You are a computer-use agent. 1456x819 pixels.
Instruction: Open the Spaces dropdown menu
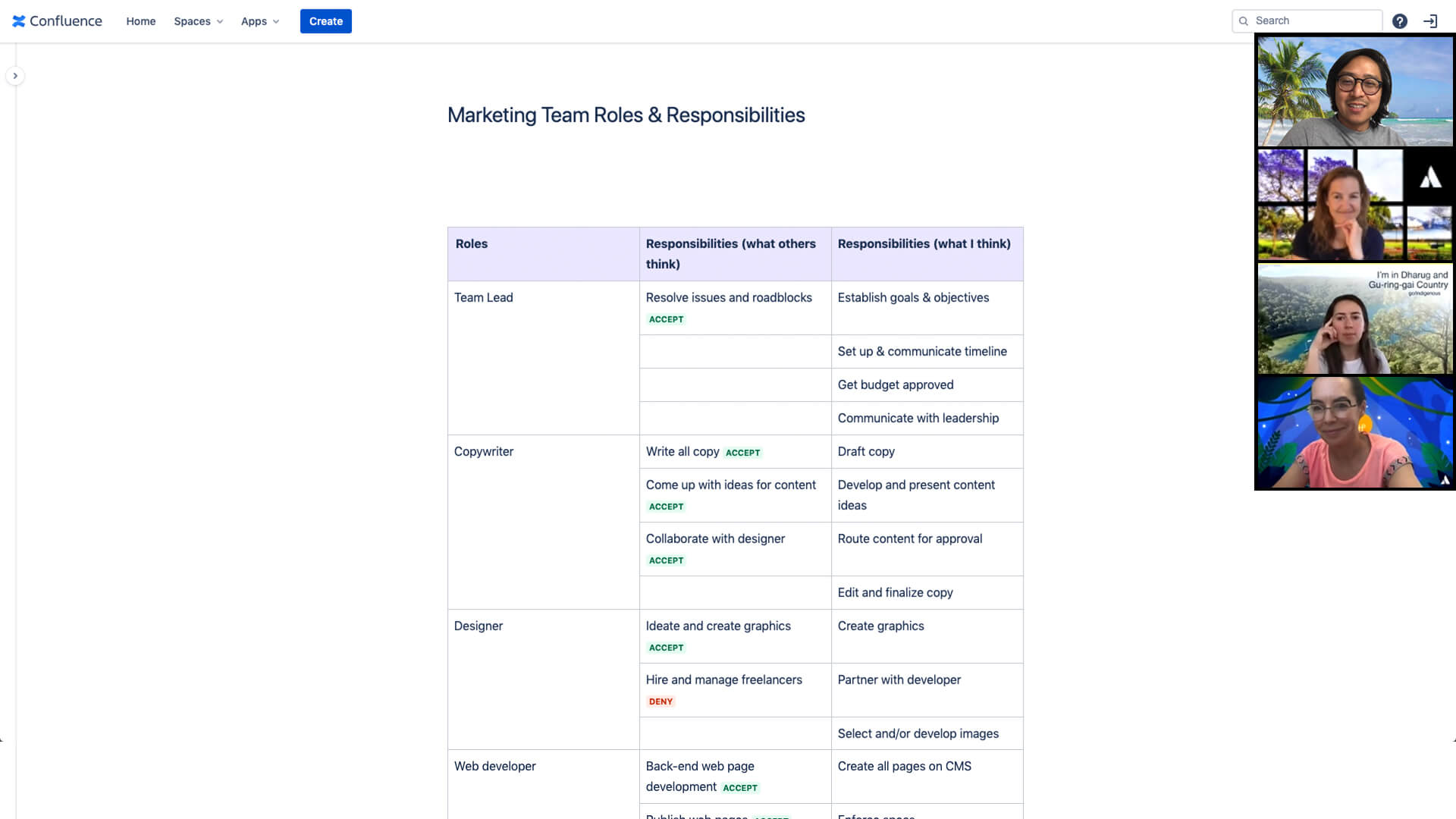197,21
